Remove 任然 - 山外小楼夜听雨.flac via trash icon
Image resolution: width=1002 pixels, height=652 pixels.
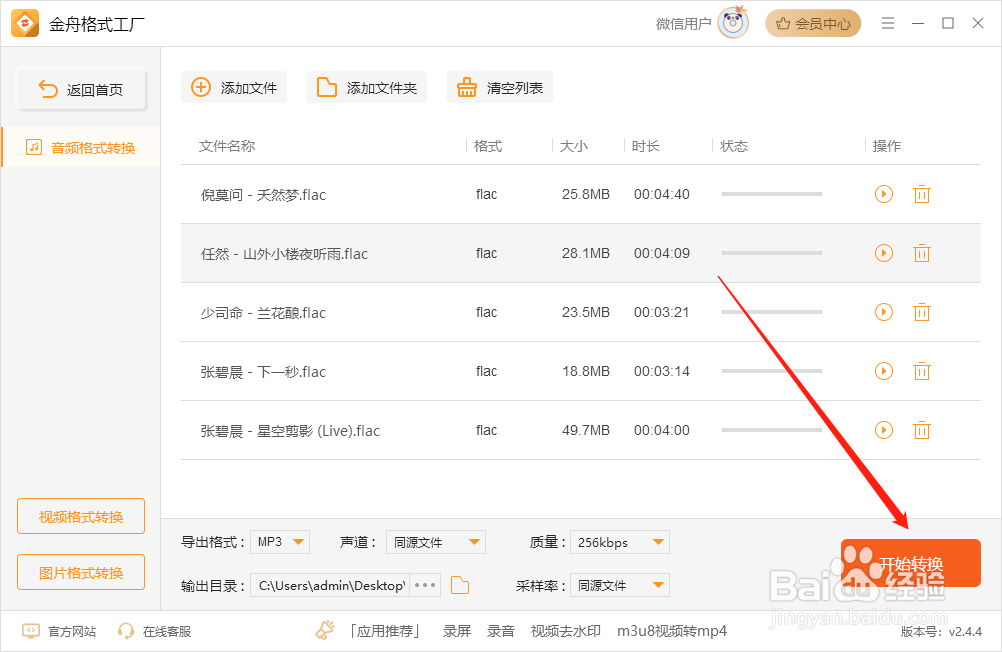921,253
